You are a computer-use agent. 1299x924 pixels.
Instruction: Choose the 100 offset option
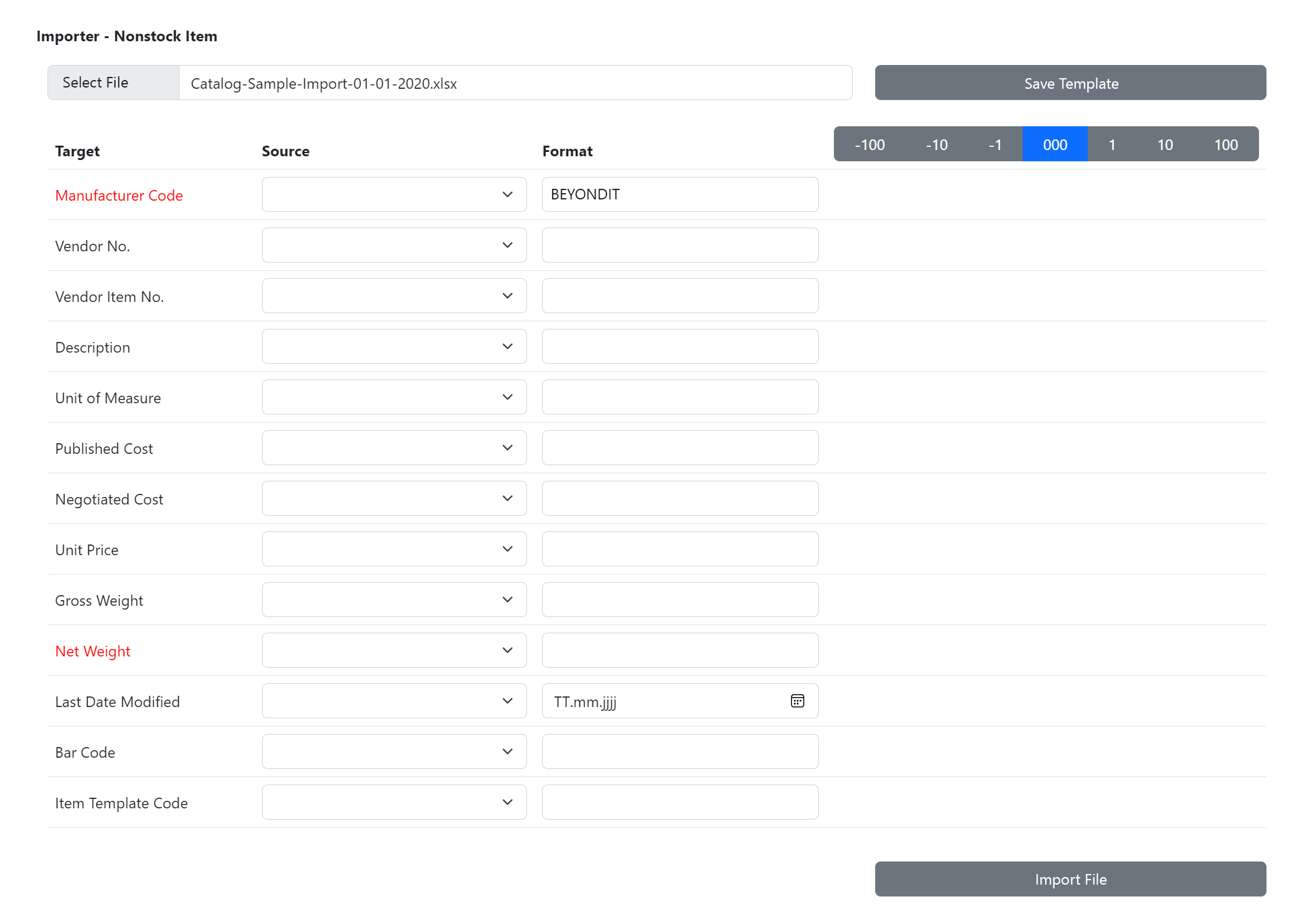(1225, 144)
